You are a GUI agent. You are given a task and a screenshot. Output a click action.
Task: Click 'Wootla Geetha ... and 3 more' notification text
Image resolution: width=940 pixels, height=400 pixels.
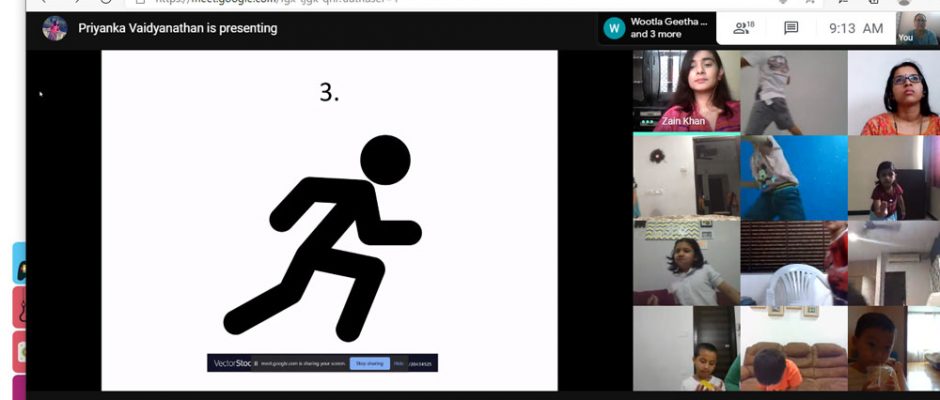point(668,28)
